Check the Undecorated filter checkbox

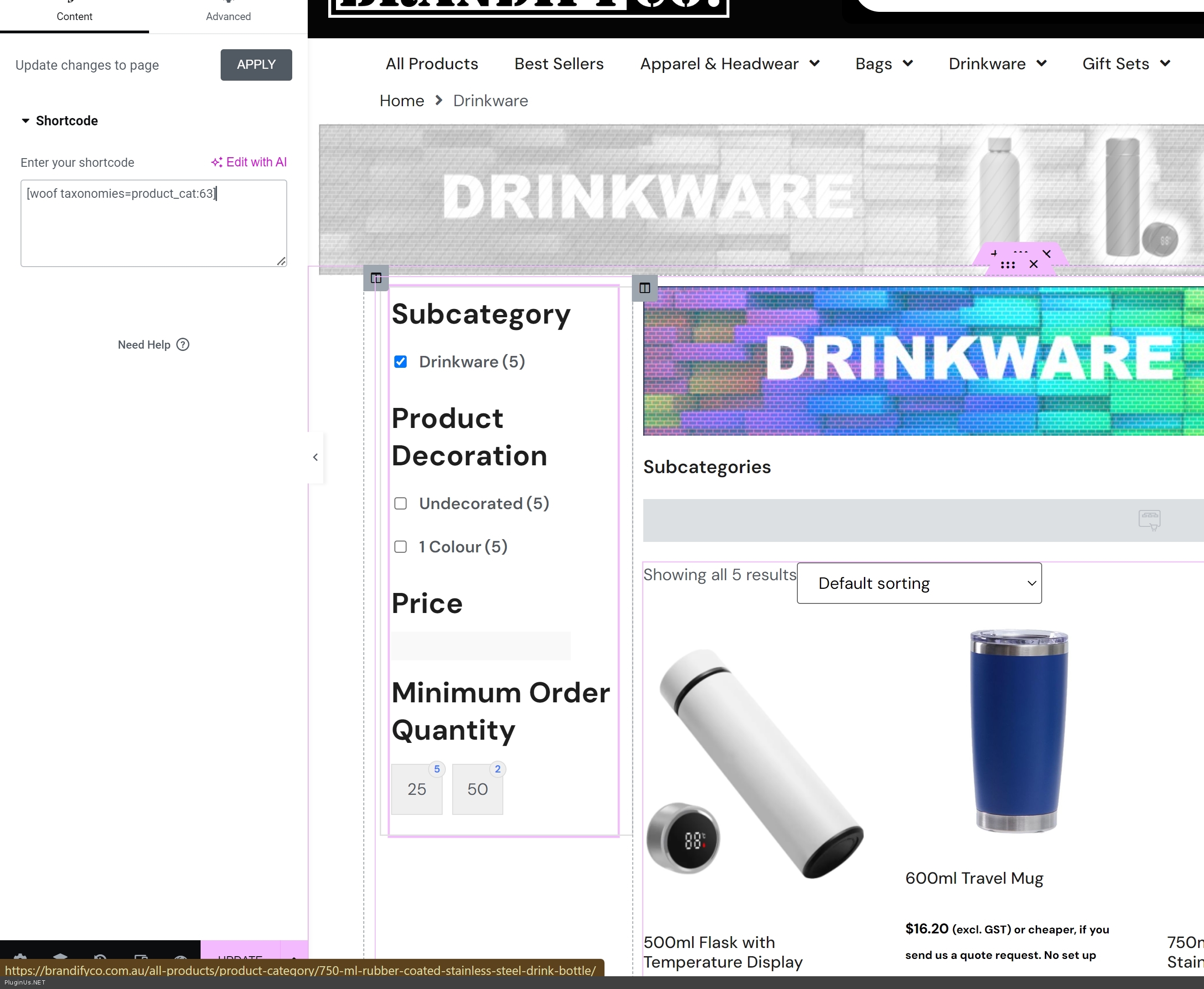pos(401,504)
